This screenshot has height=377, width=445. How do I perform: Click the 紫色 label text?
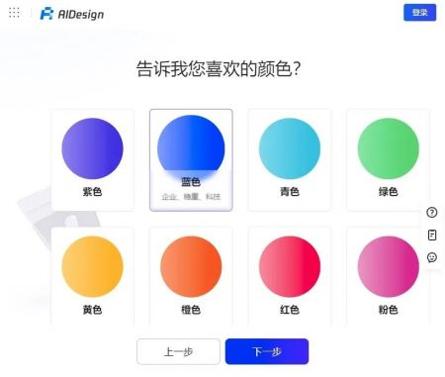[x=92, y=192]
